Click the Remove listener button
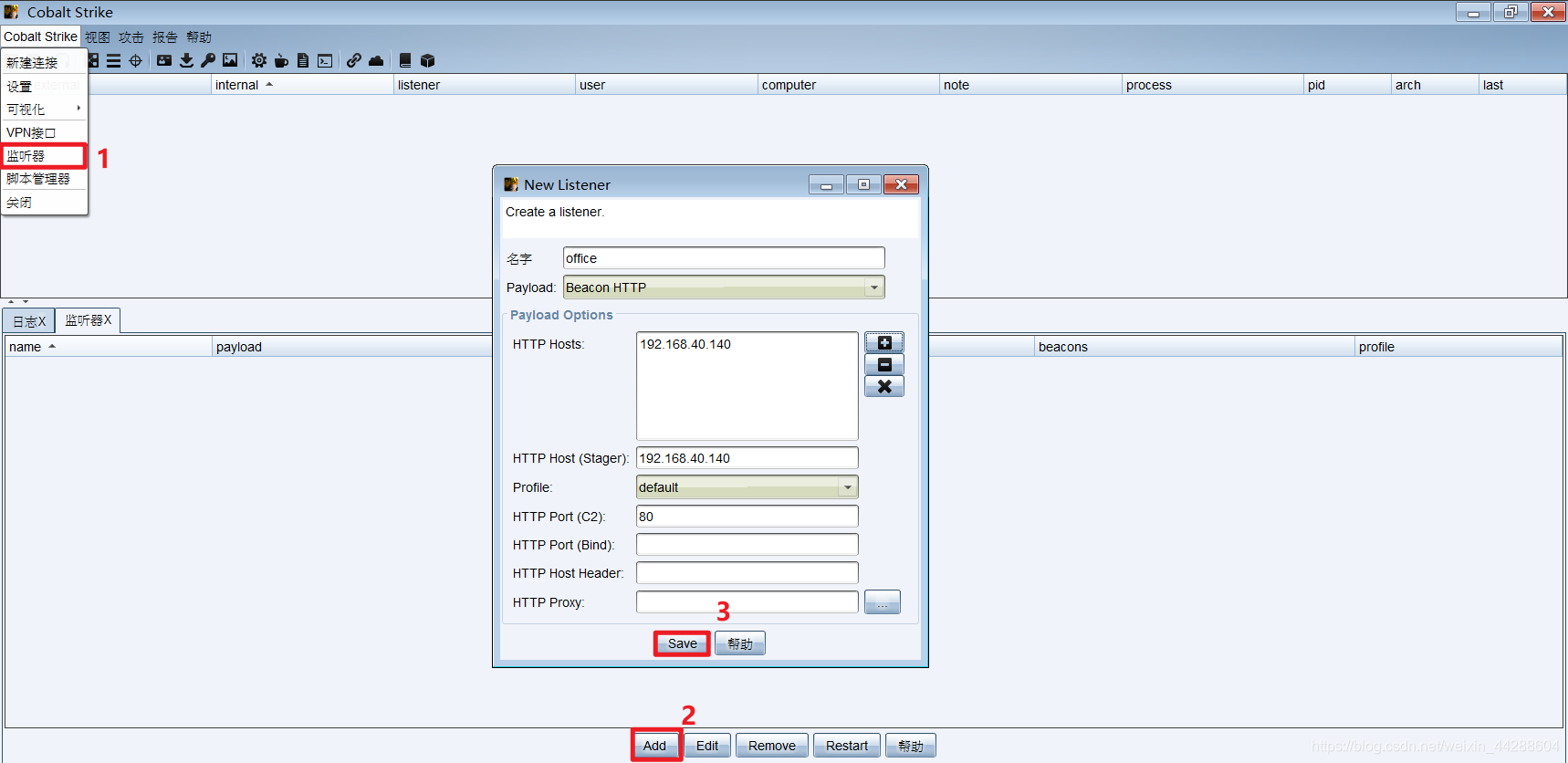The height and width of the screenshot is (763, 1568). (x=772, y=746)
